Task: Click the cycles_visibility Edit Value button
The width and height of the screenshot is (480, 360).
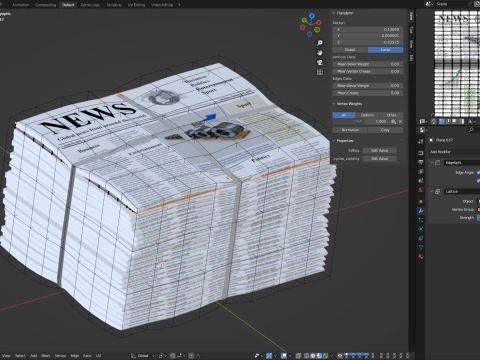Action: (380, 159)
